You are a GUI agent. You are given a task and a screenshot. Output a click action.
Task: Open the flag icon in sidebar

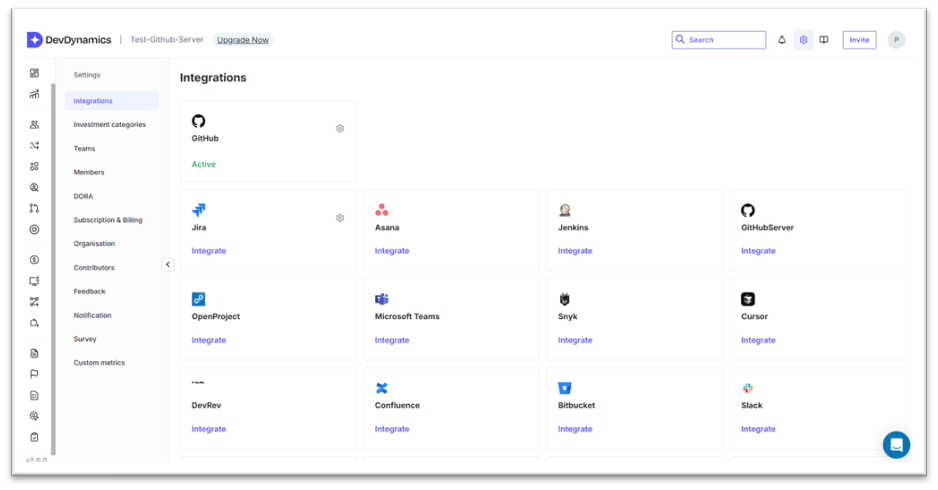(x=34, y=374)
